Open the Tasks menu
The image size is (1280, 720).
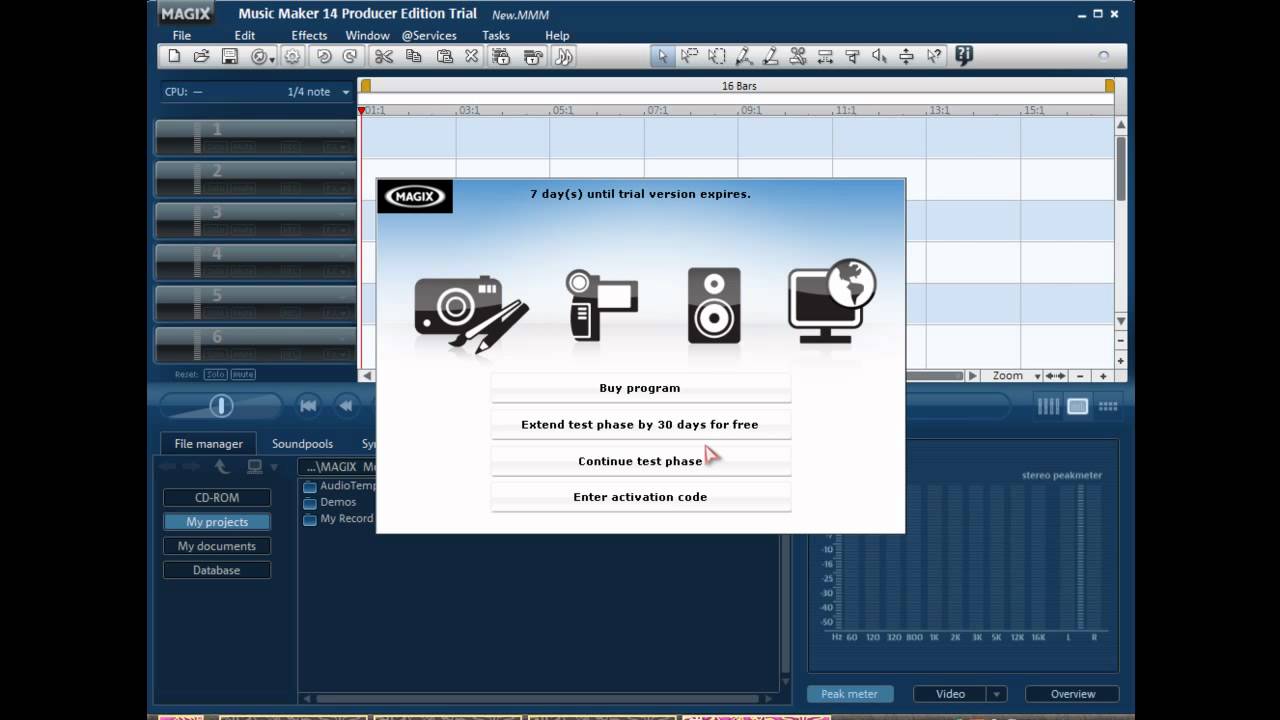tap(496, 35)
